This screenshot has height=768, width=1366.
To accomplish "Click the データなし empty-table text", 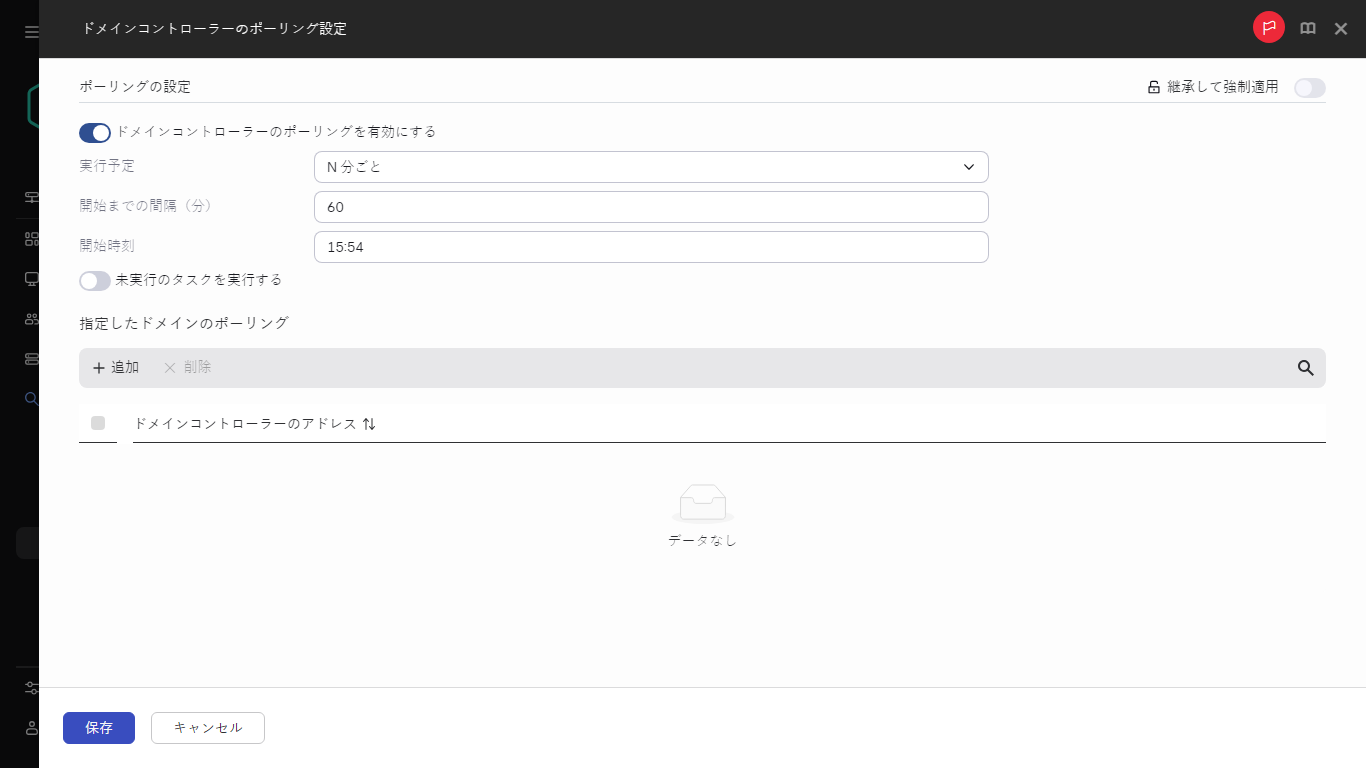I will pyautogui.click(x=702, y=540).
